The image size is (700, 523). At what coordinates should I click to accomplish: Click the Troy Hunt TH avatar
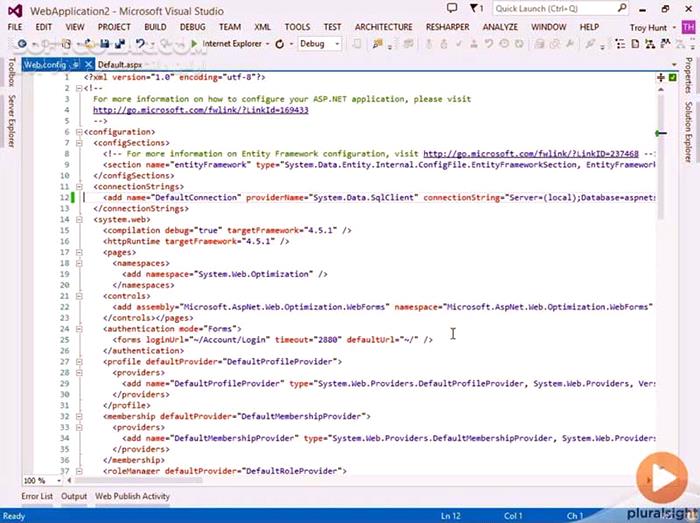coord(688,27)
